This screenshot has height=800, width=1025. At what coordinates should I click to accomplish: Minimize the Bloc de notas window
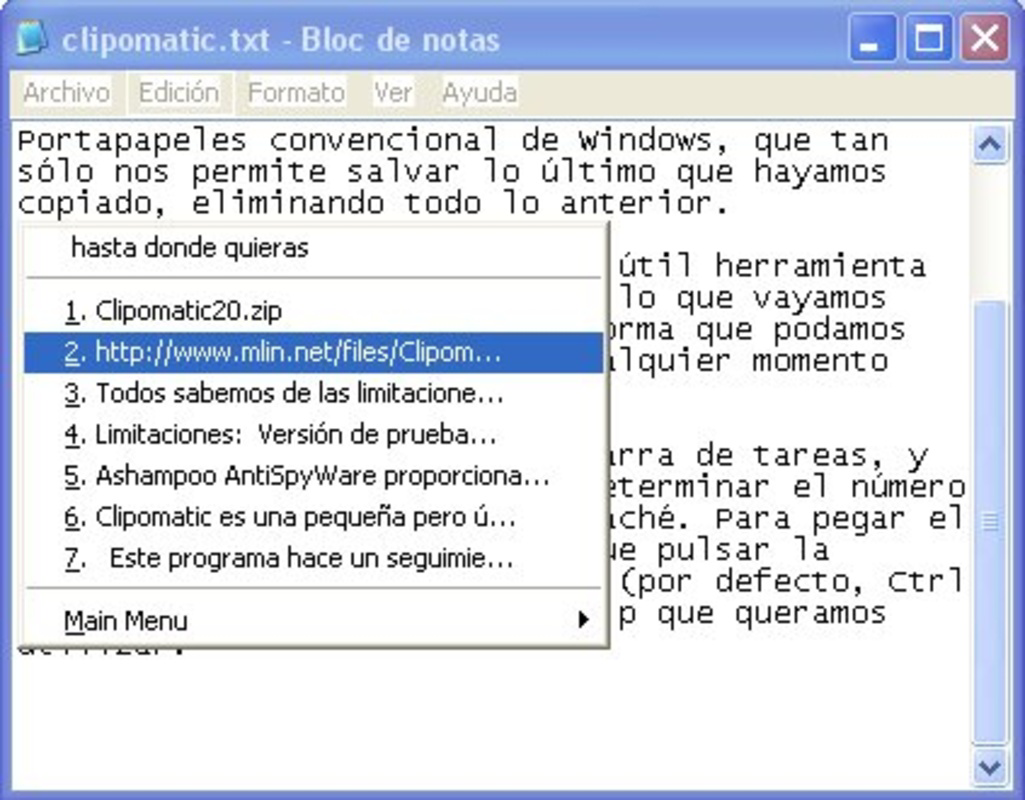click(872, 38)
